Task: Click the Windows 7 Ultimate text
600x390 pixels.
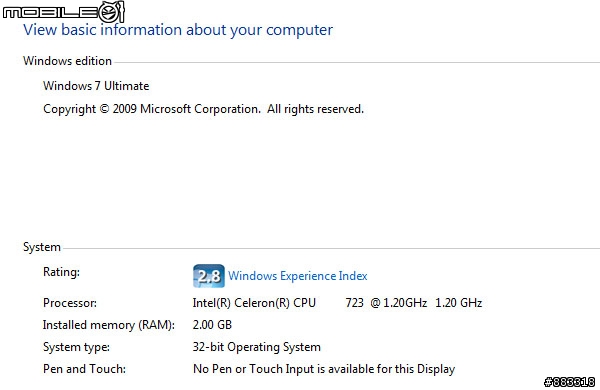Action: [x=96, y=86]
